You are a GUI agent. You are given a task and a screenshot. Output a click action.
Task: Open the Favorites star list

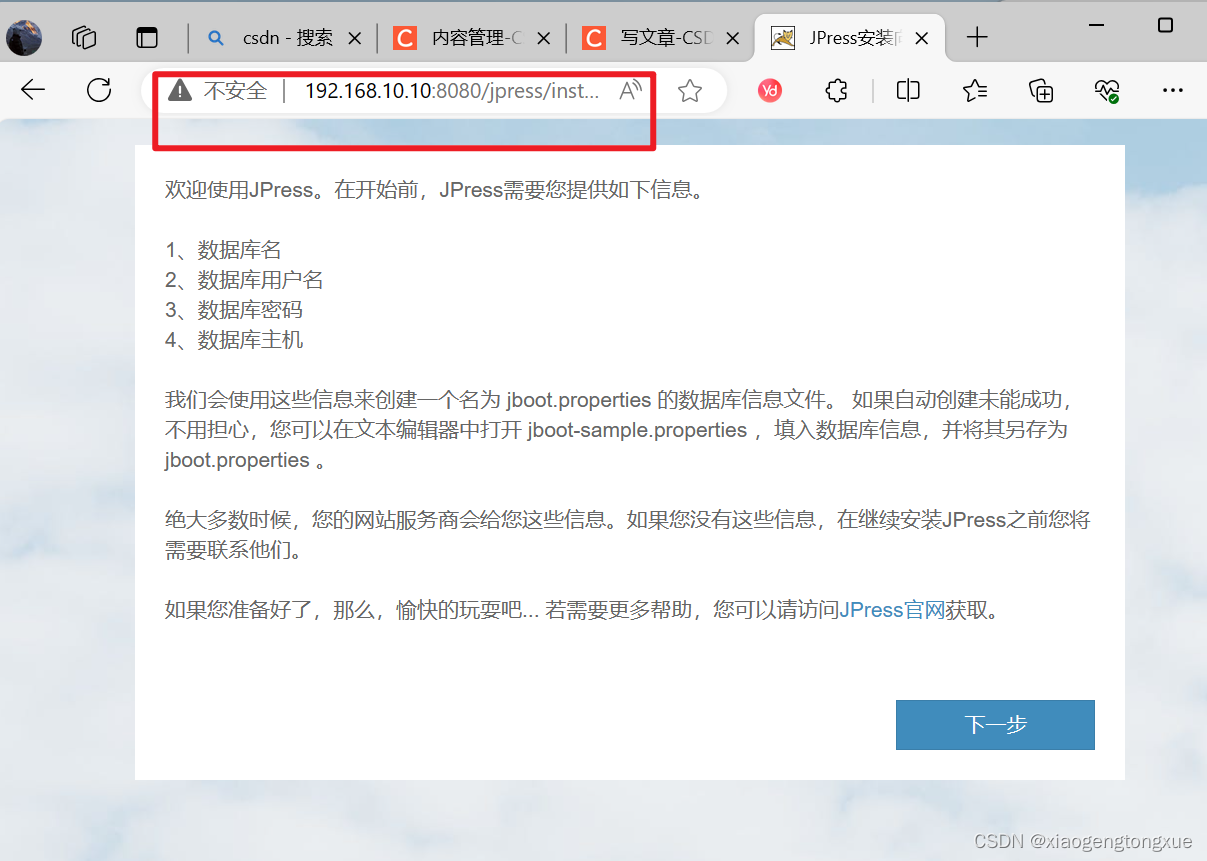[974, 90]
